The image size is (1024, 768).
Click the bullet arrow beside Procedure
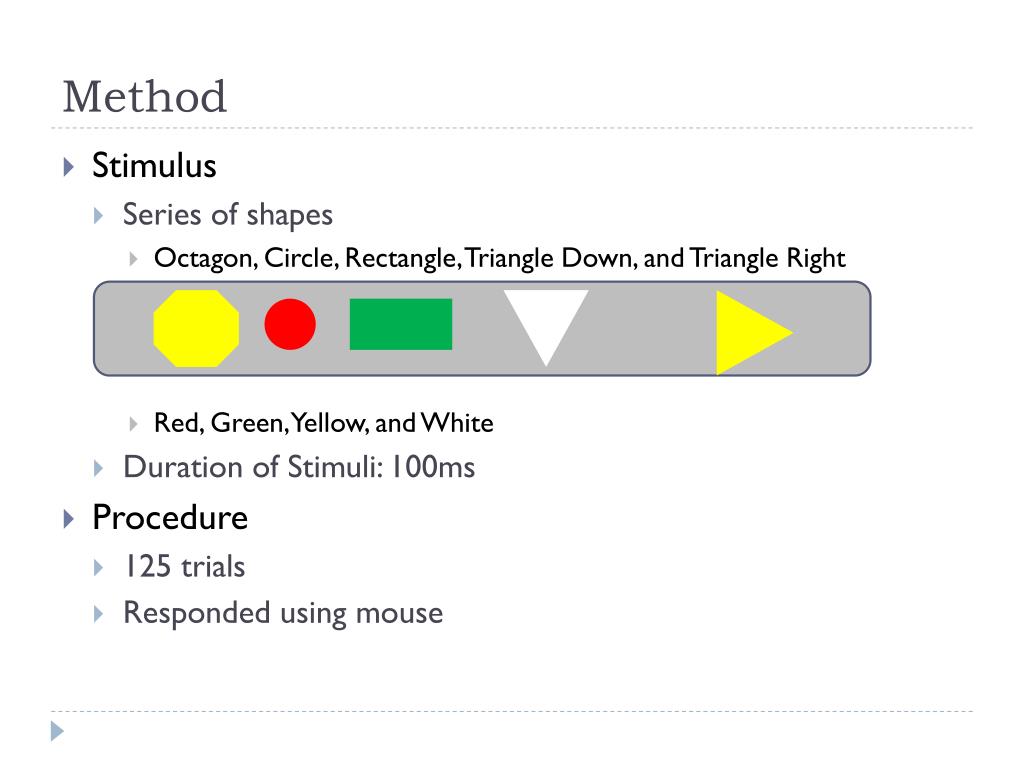coord(69,519)
